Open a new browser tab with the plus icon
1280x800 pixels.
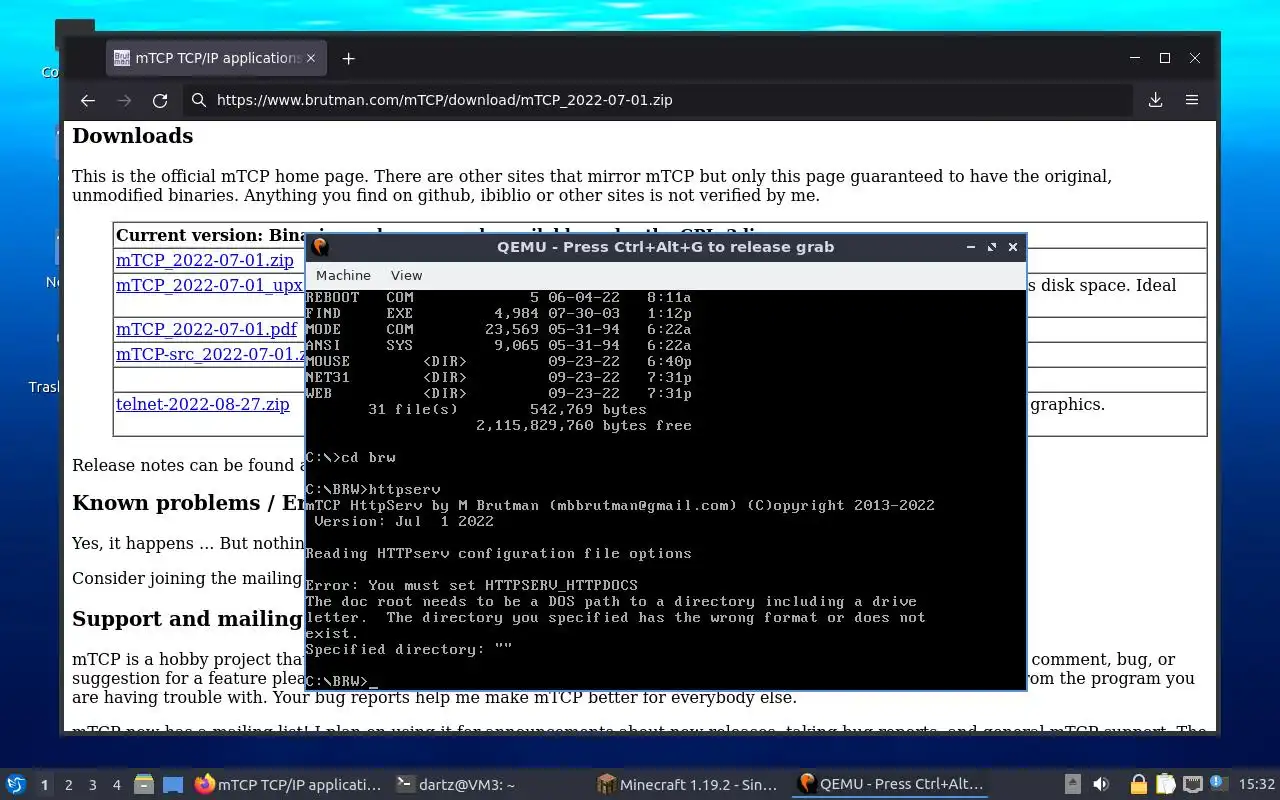(348, 59)
